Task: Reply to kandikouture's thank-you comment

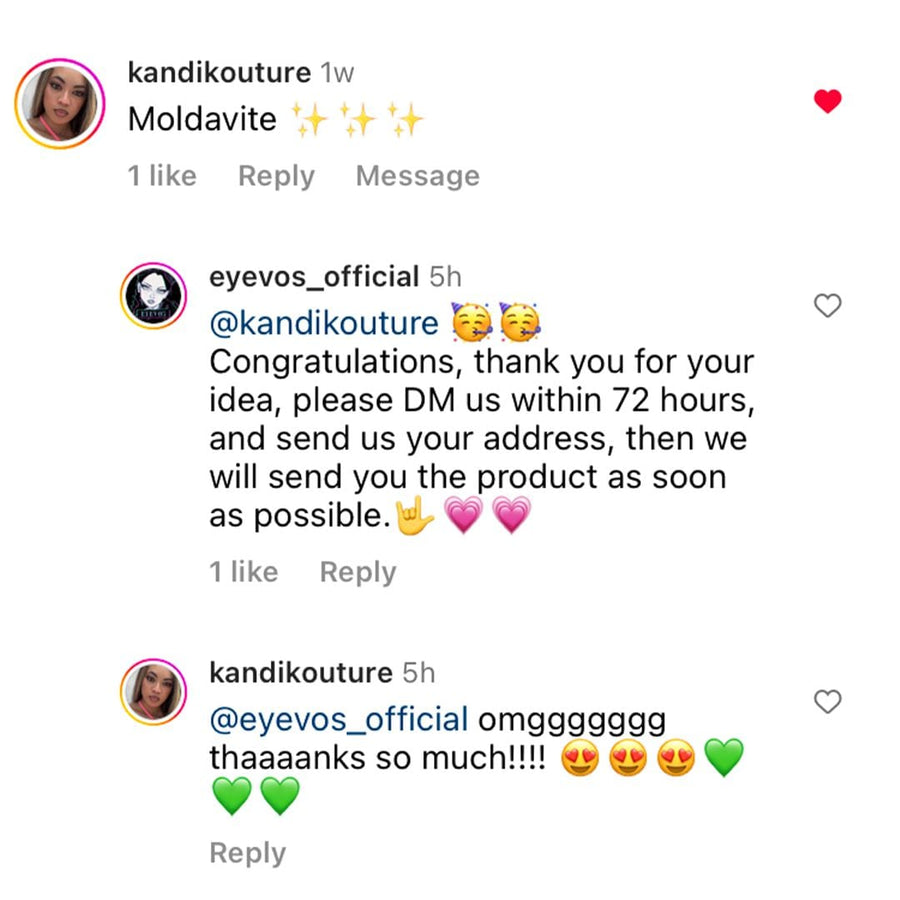Action: click(x=247, y=853)
